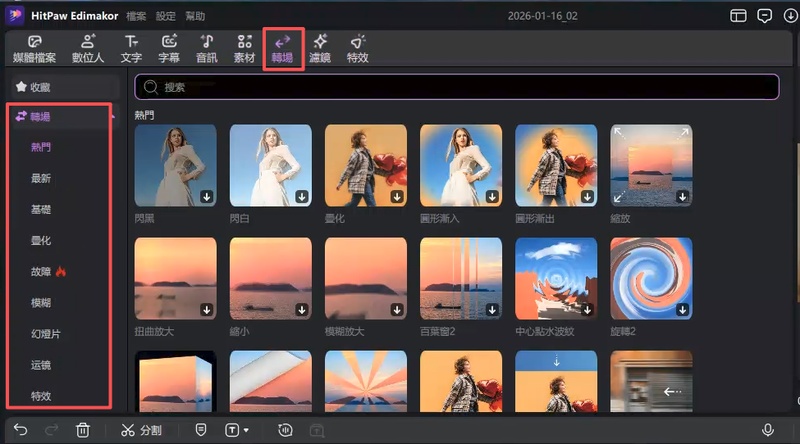Click the download icon in title bar
800x444 pixels.
click(x=790, y=16)
